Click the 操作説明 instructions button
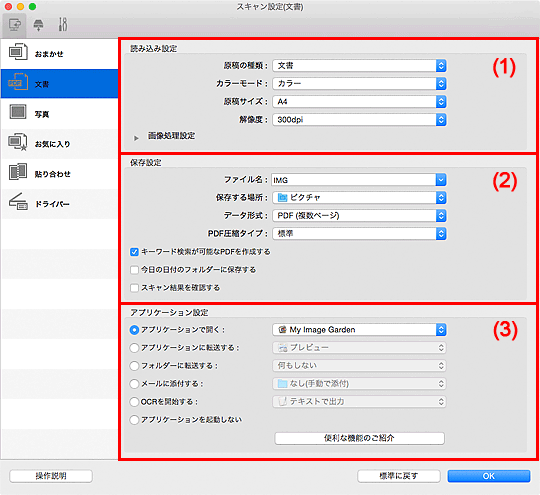 tap(51, 476)
